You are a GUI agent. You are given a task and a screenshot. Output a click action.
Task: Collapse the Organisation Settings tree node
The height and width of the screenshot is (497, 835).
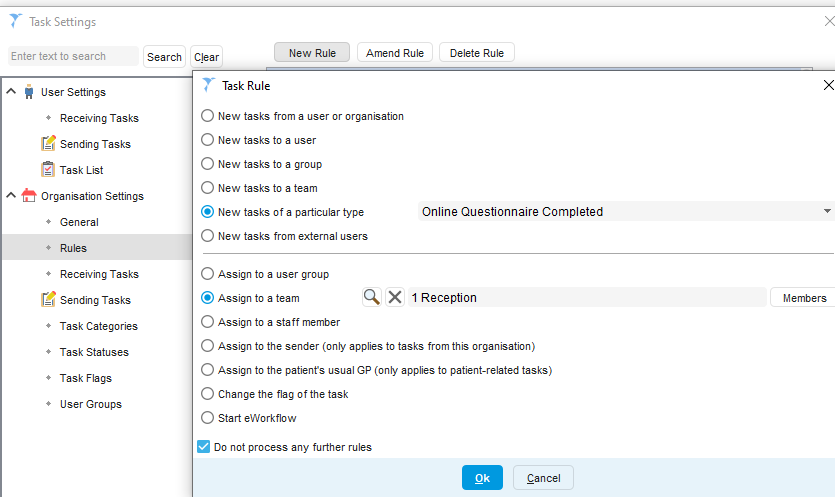click(x=11, y=196)
